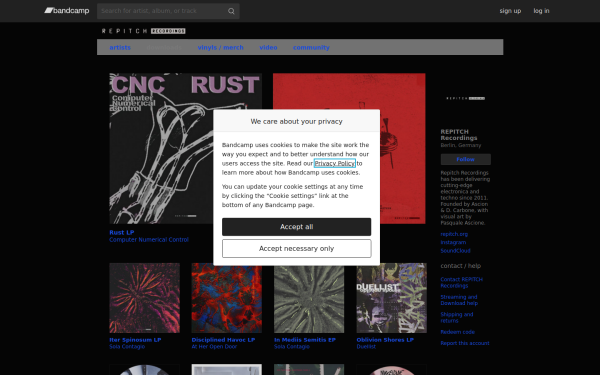The image size is (600, 375).
Task: Open the In Mediis Semitis EP title link
Action: [305, 340]
